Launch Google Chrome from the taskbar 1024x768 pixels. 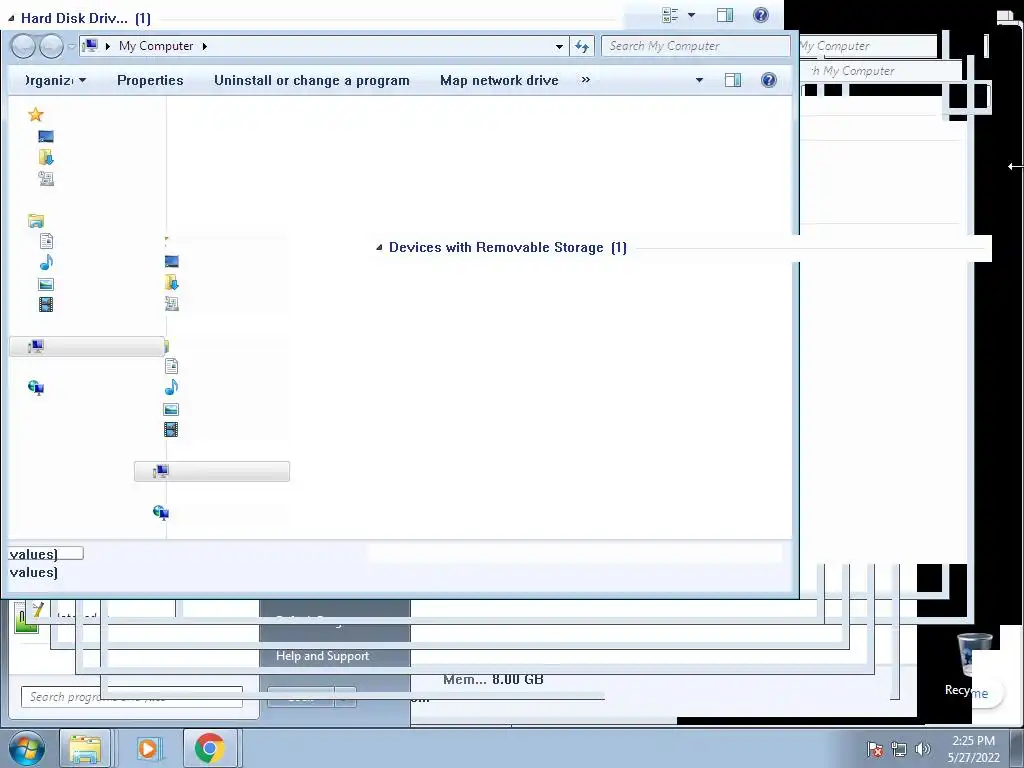[210, 748]
